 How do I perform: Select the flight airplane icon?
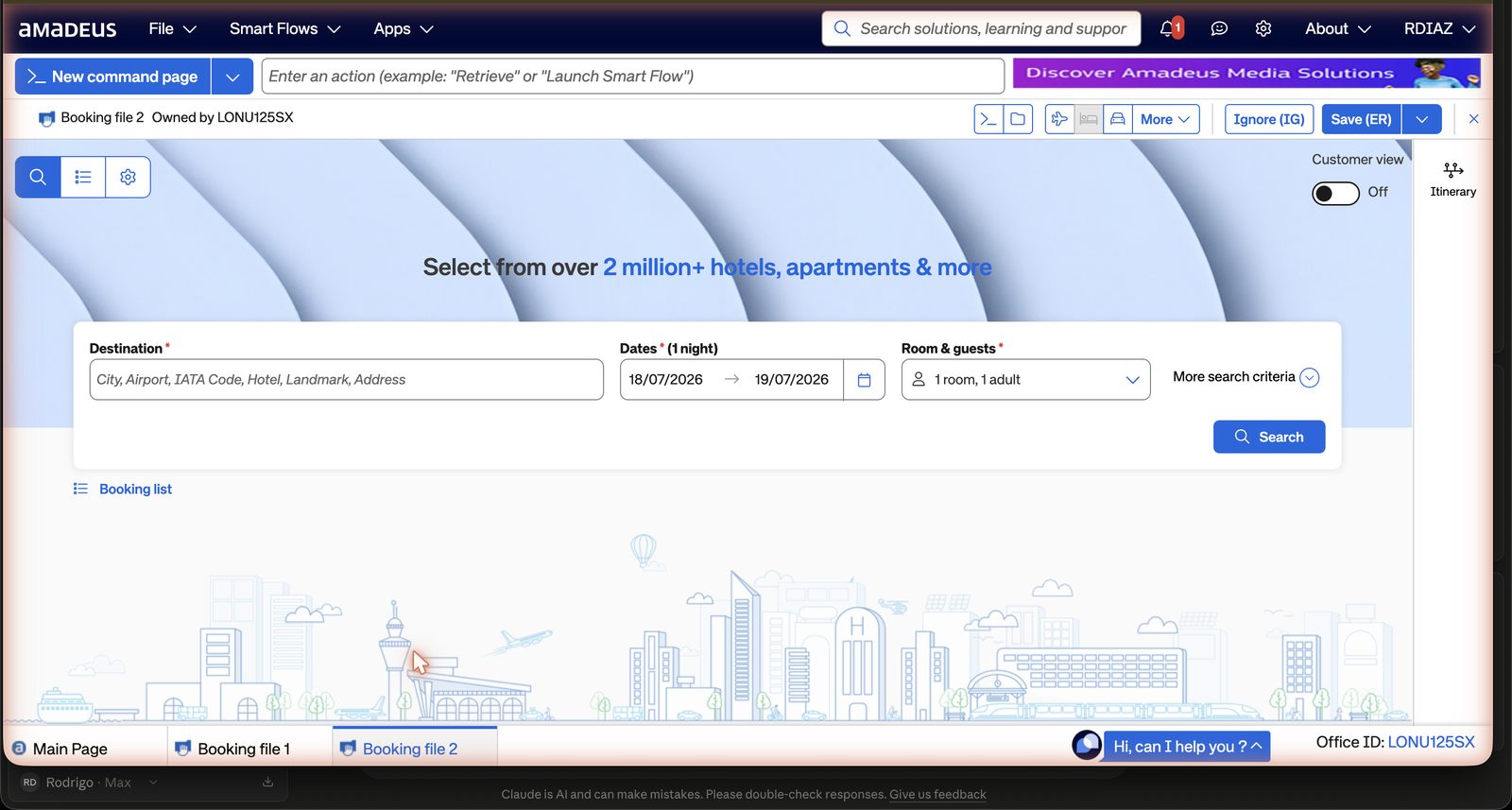coord(1059,119)
